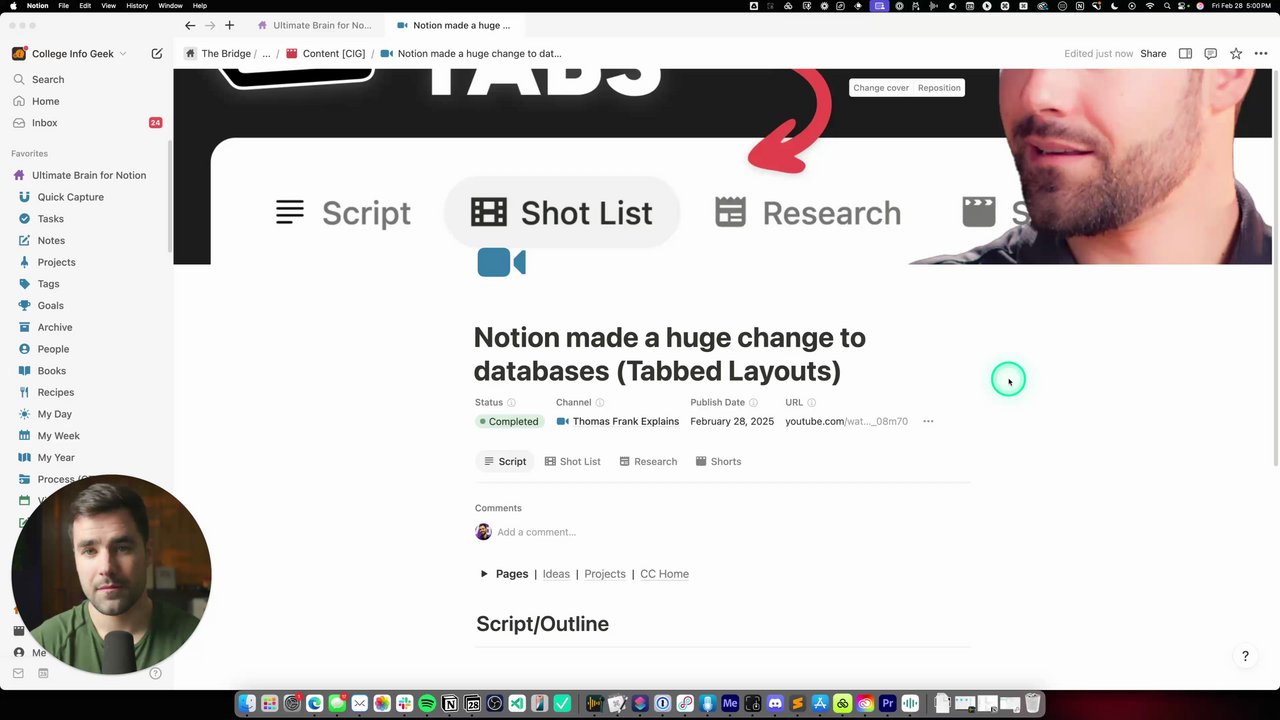Open Spotify from the Dock
This screenshot has width=1280, height=720.
427,704
